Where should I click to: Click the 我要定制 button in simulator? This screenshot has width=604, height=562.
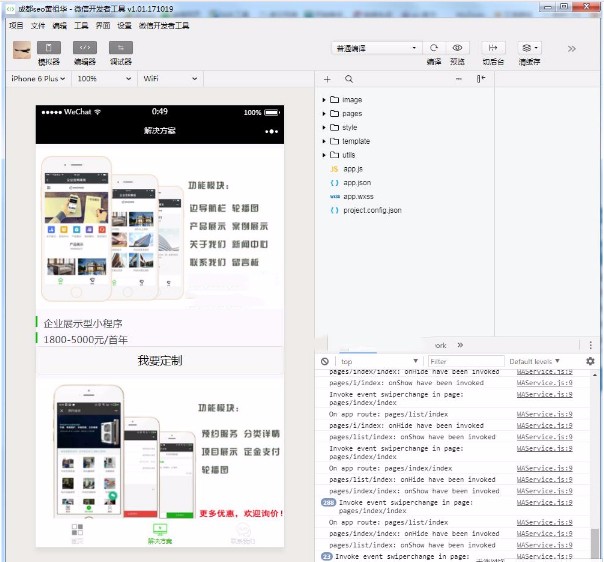[160, 361]
